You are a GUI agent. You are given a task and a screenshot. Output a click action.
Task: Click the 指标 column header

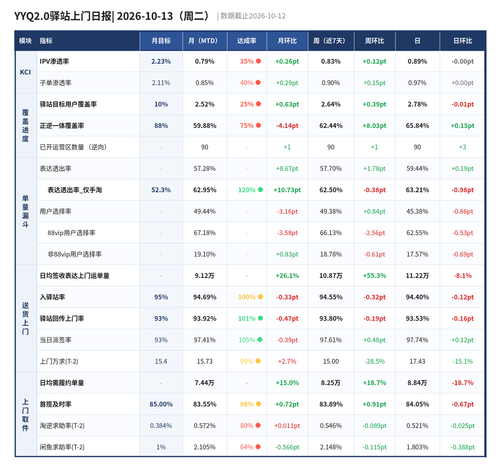46,41
